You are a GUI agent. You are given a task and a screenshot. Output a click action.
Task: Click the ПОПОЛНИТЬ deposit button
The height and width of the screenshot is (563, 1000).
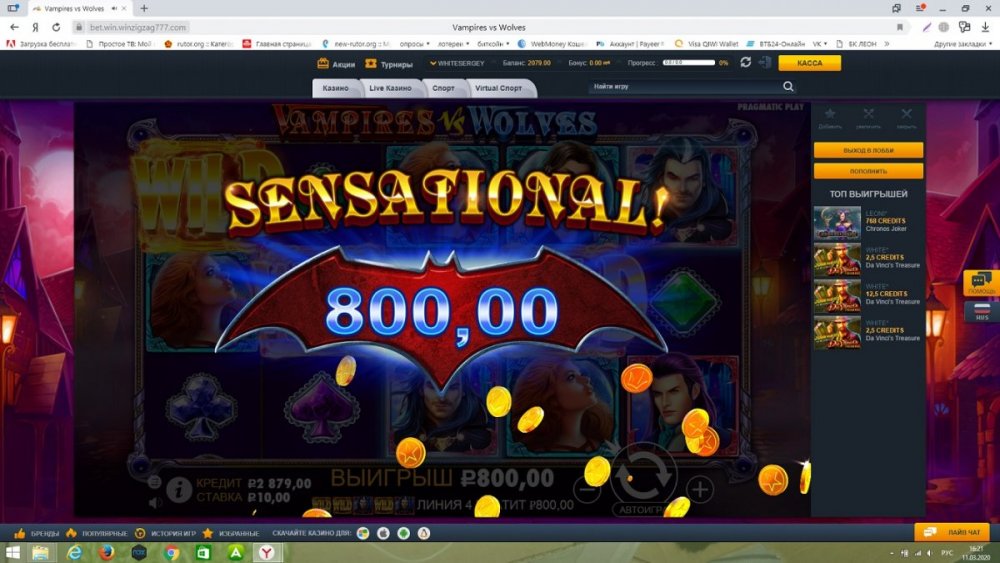pyautogui.click(x=867, y=171)
